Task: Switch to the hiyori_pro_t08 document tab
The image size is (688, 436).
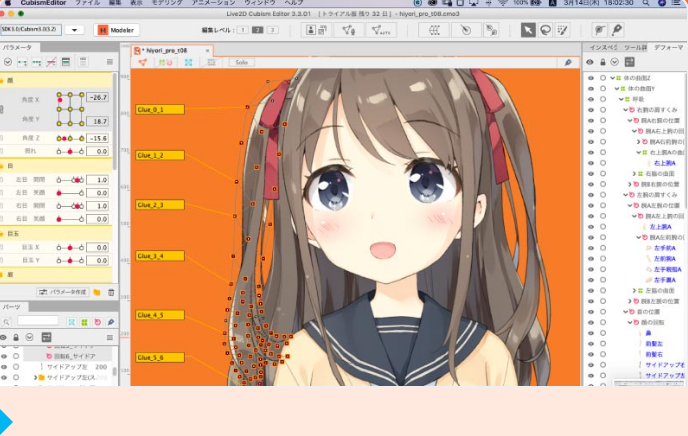Action: pyautogui.click(x=167, y=50)
